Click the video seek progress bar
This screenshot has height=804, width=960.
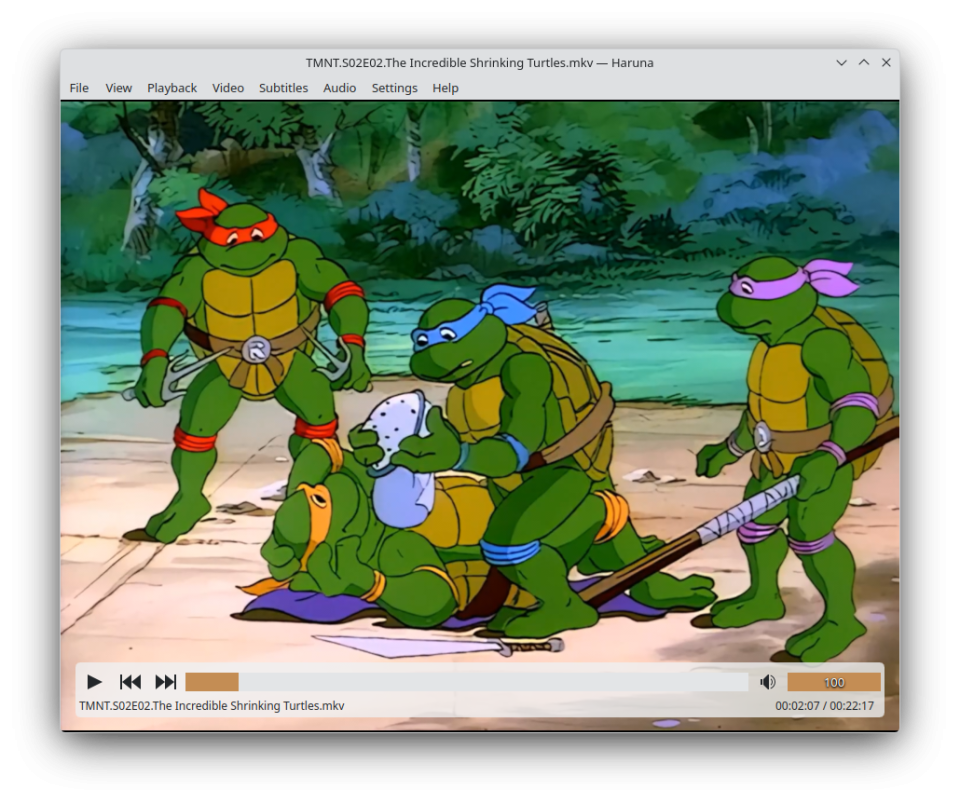tap(466, 682)
